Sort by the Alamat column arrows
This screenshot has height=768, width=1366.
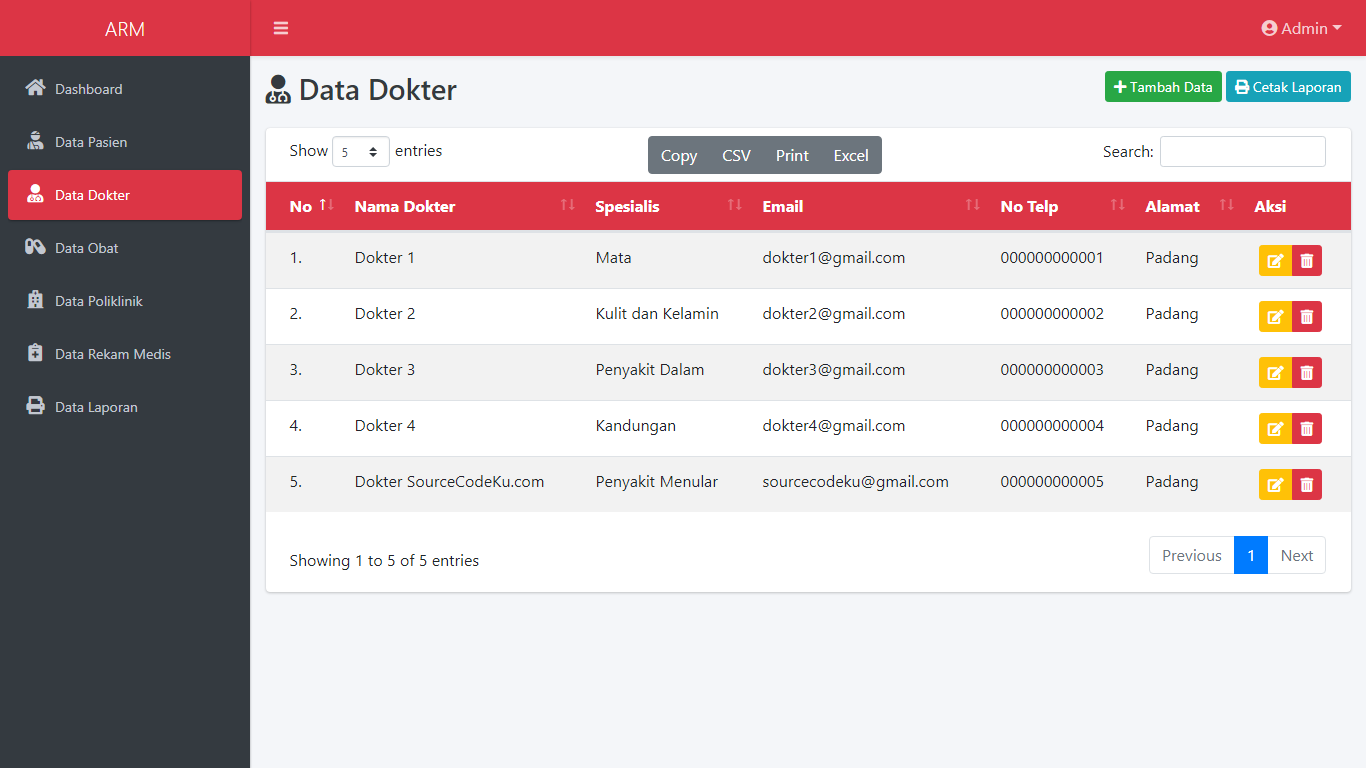(x=1227, y=205)
